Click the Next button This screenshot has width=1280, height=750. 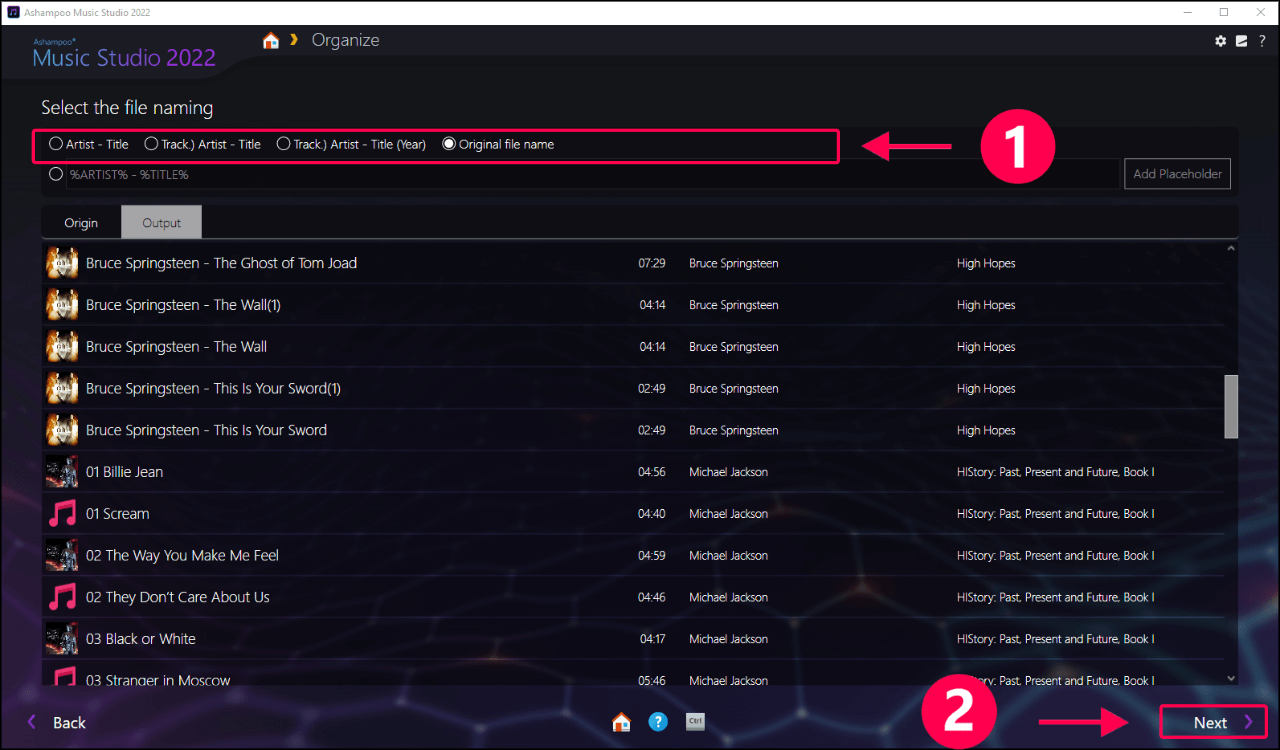click(x=1213, y=722)
